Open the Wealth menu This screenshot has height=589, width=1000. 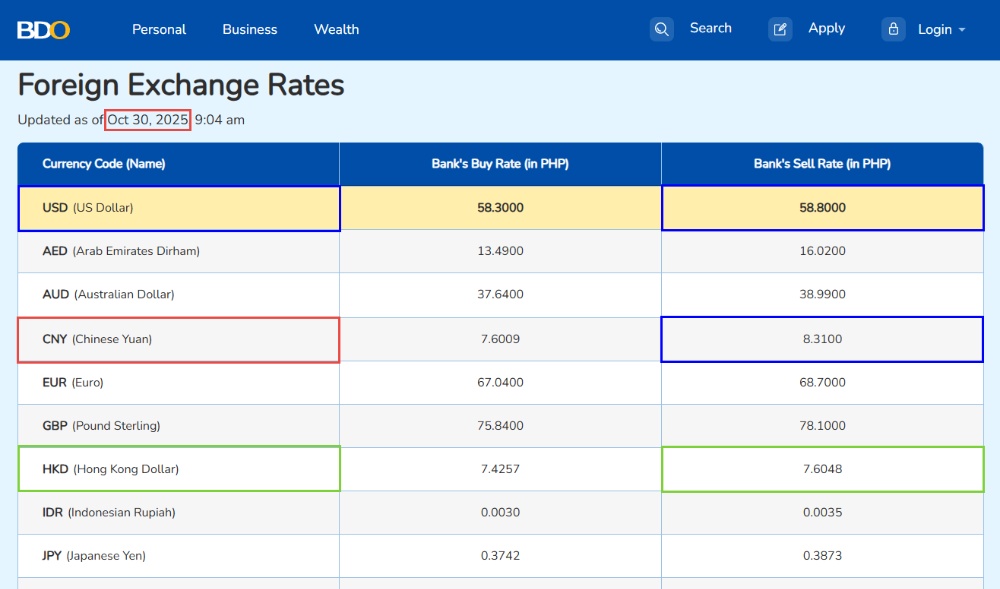[336, 29]
